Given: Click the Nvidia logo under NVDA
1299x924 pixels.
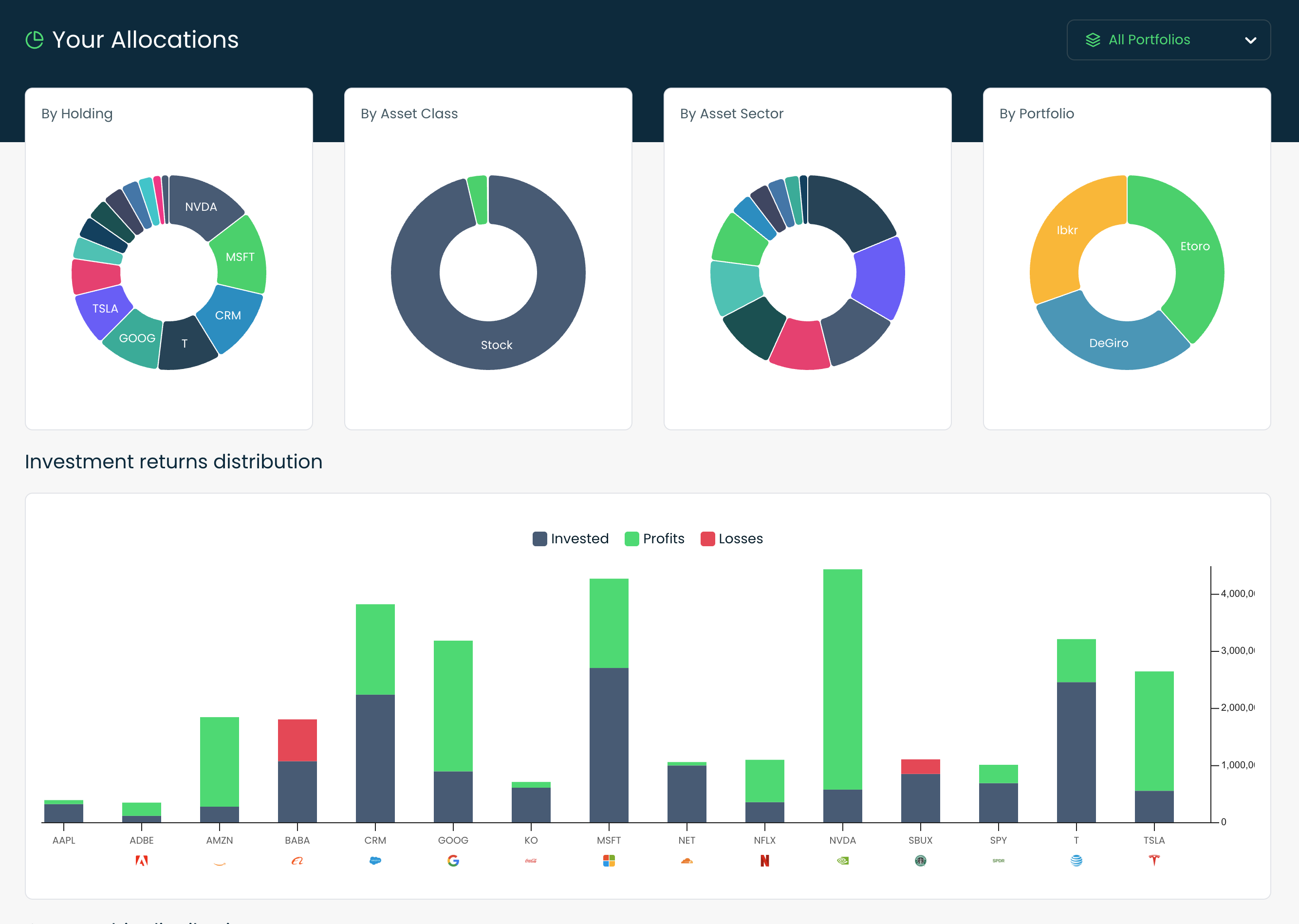Looking at the screenshot, I should [843, 861].
